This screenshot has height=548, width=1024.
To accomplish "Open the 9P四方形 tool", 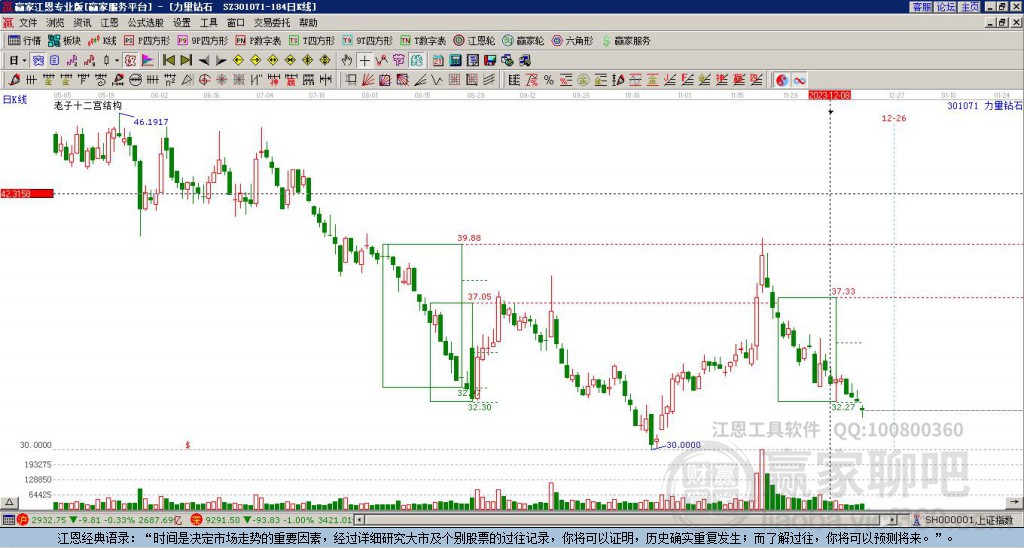I will click(203, 40).
